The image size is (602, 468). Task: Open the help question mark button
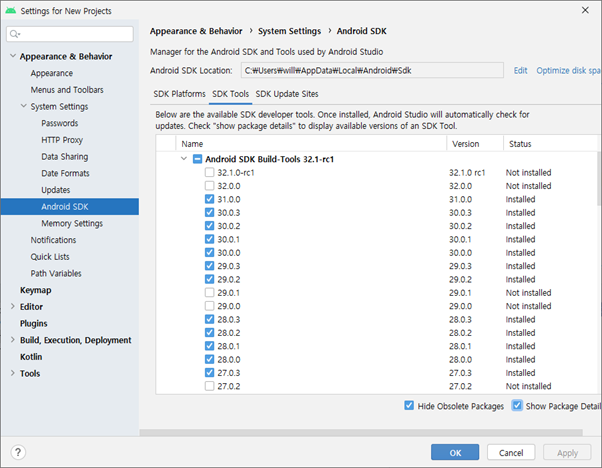pyautogui.click(x=18, y=452)
